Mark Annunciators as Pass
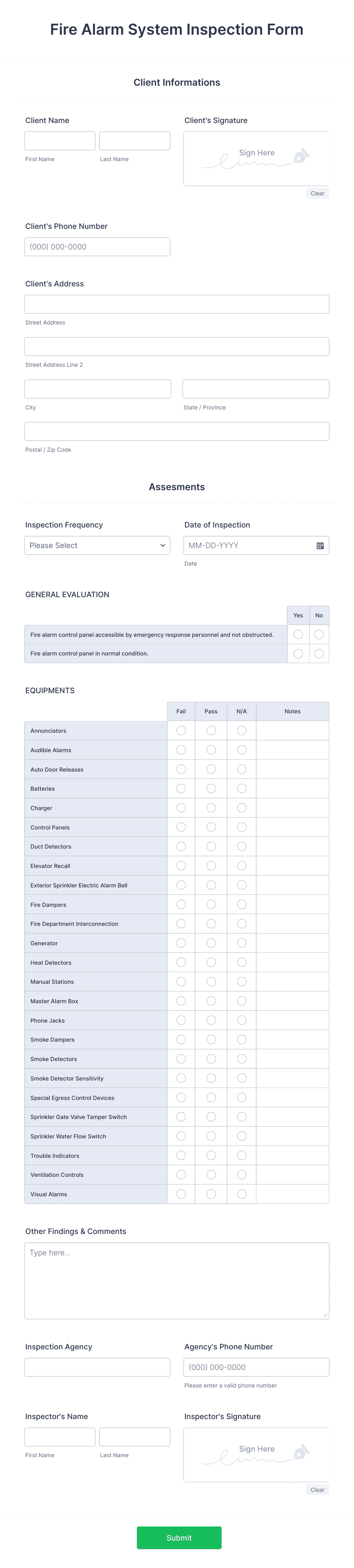The image size is (354, 1568). click(211, 730)
